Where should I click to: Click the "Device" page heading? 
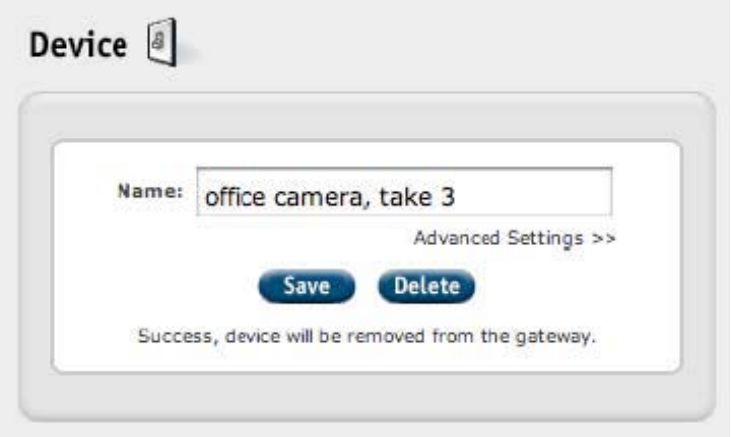tap(78, 45)
